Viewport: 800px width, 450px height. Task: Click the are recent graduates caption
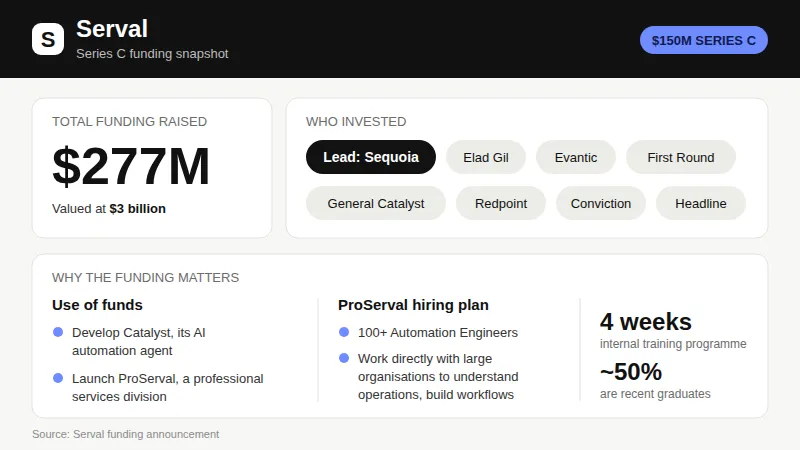click(655, 394)
